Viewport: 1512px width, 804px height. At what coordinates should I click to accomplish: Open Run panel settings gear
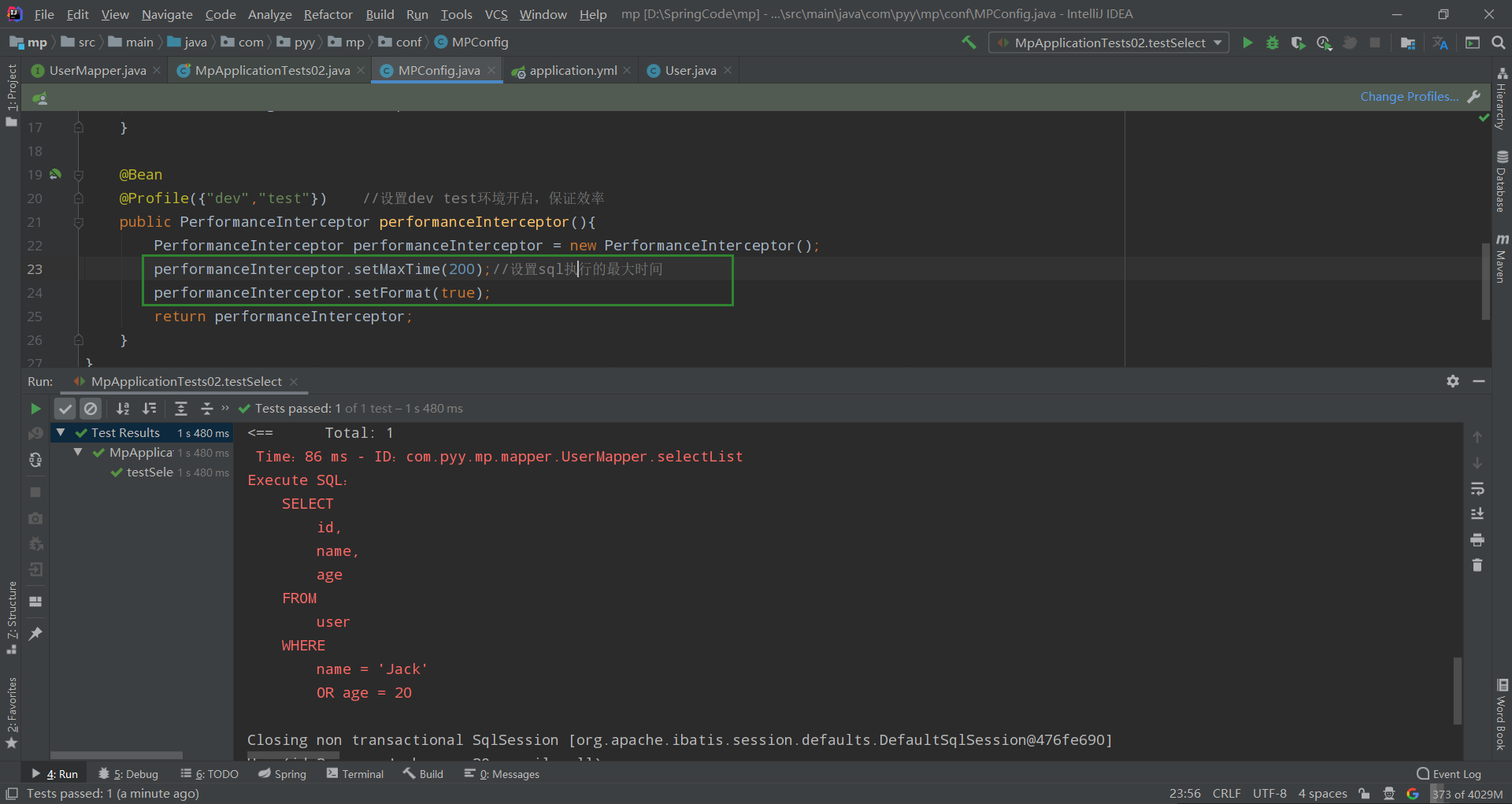tap(1453, 381)
